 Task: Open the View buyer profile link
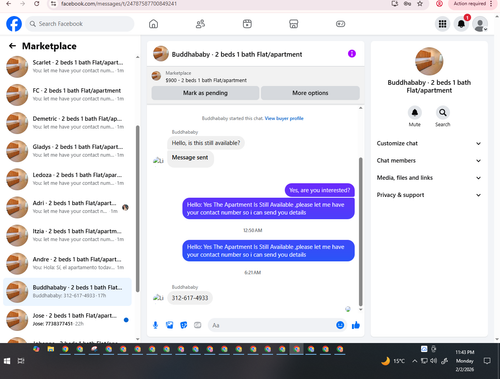click(284, 118)
